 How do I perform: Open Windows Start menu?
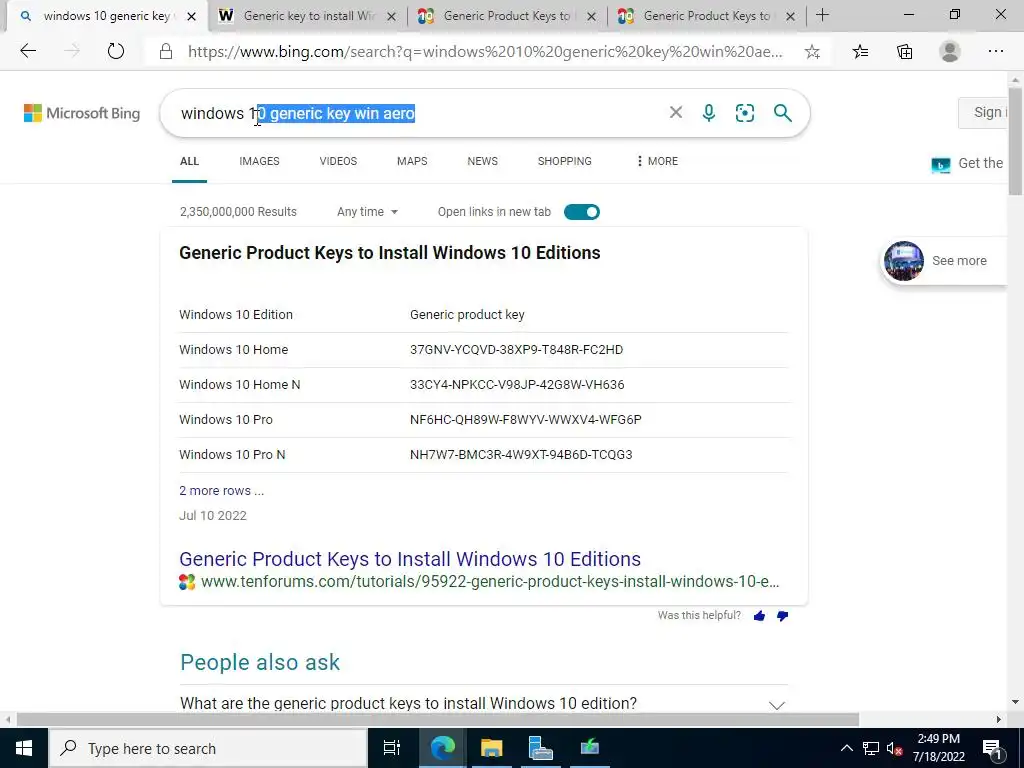click(x=24, y=748)
